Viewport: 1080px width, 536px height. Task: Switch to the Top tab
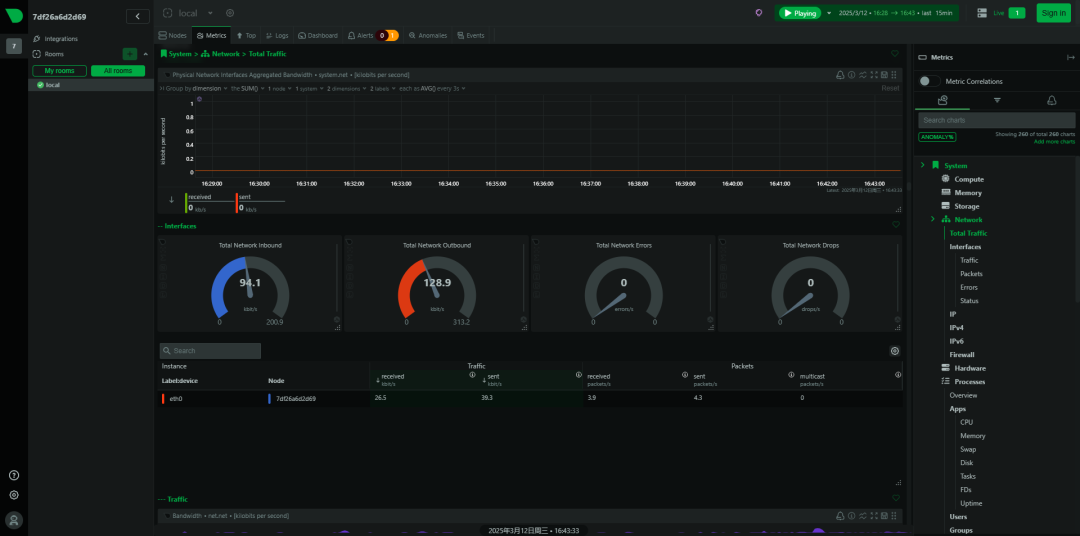click(x=246, y=35)
